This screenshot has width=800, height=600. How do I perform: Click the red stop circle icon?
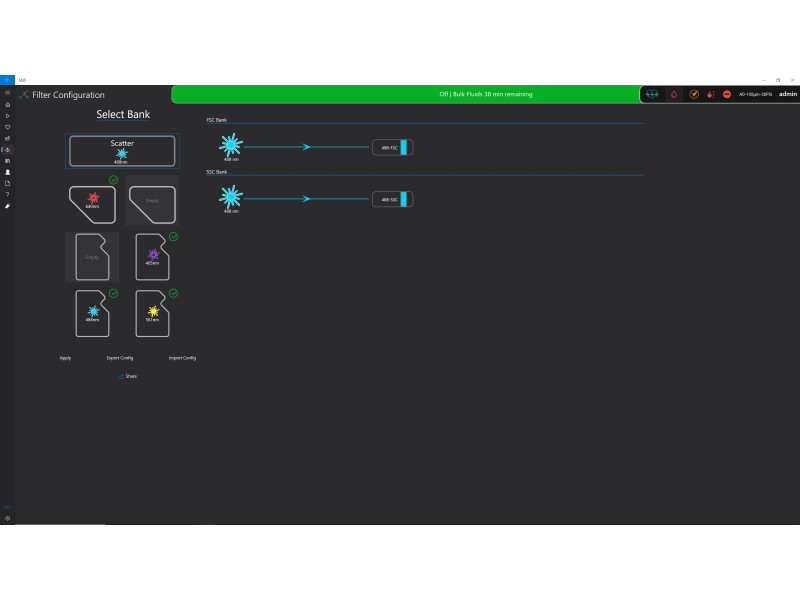(727, 94)
